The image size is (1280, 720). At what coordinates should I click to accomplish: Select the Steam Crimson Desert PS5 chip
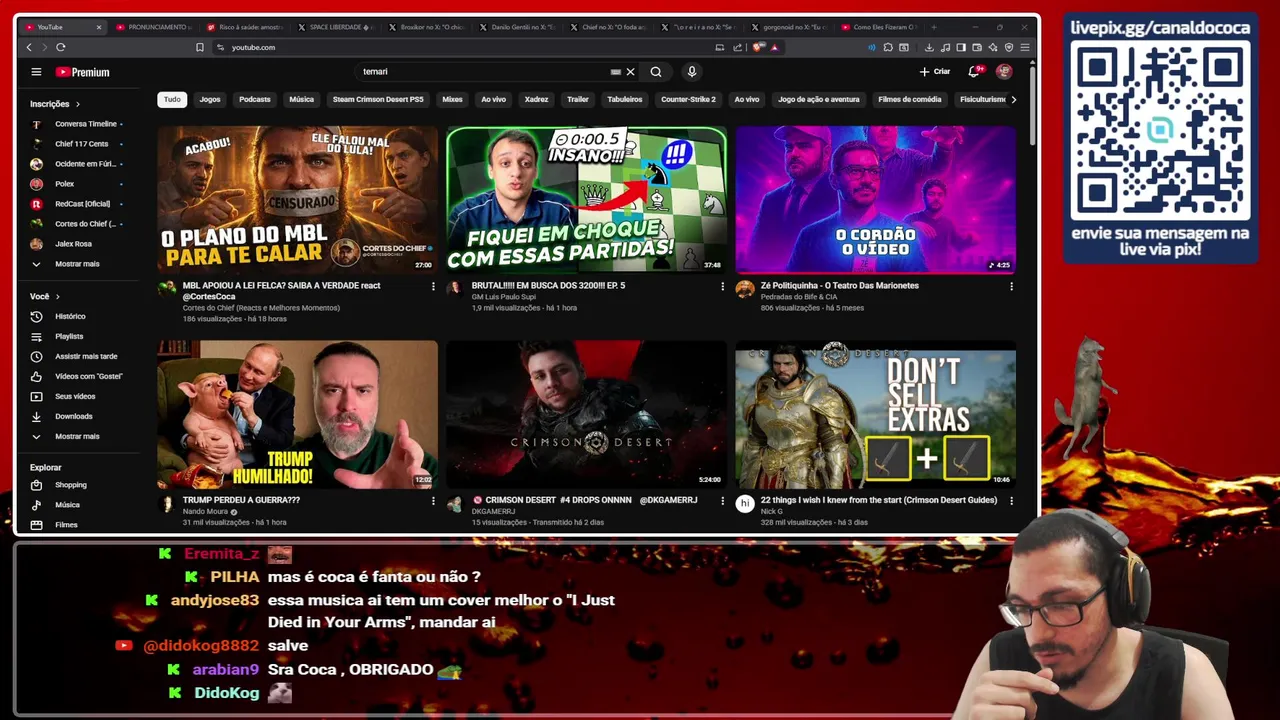pyautogui.click(x=378, y=99)
